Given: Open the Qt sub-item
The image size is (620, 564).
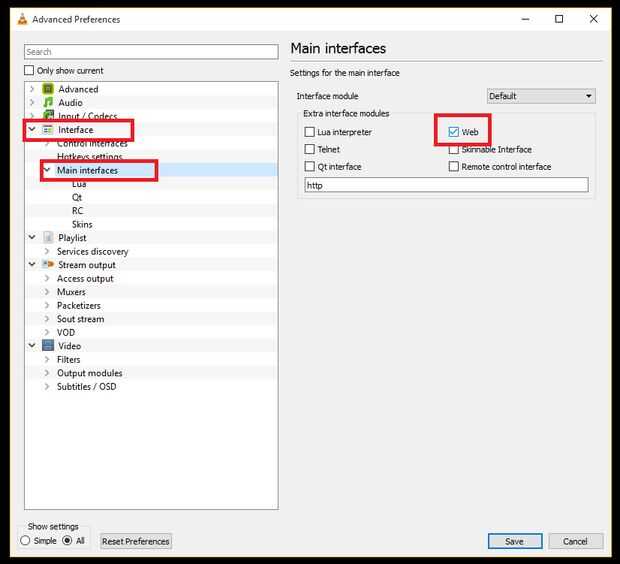Looking at the screenshot, I should pos(77,197).
